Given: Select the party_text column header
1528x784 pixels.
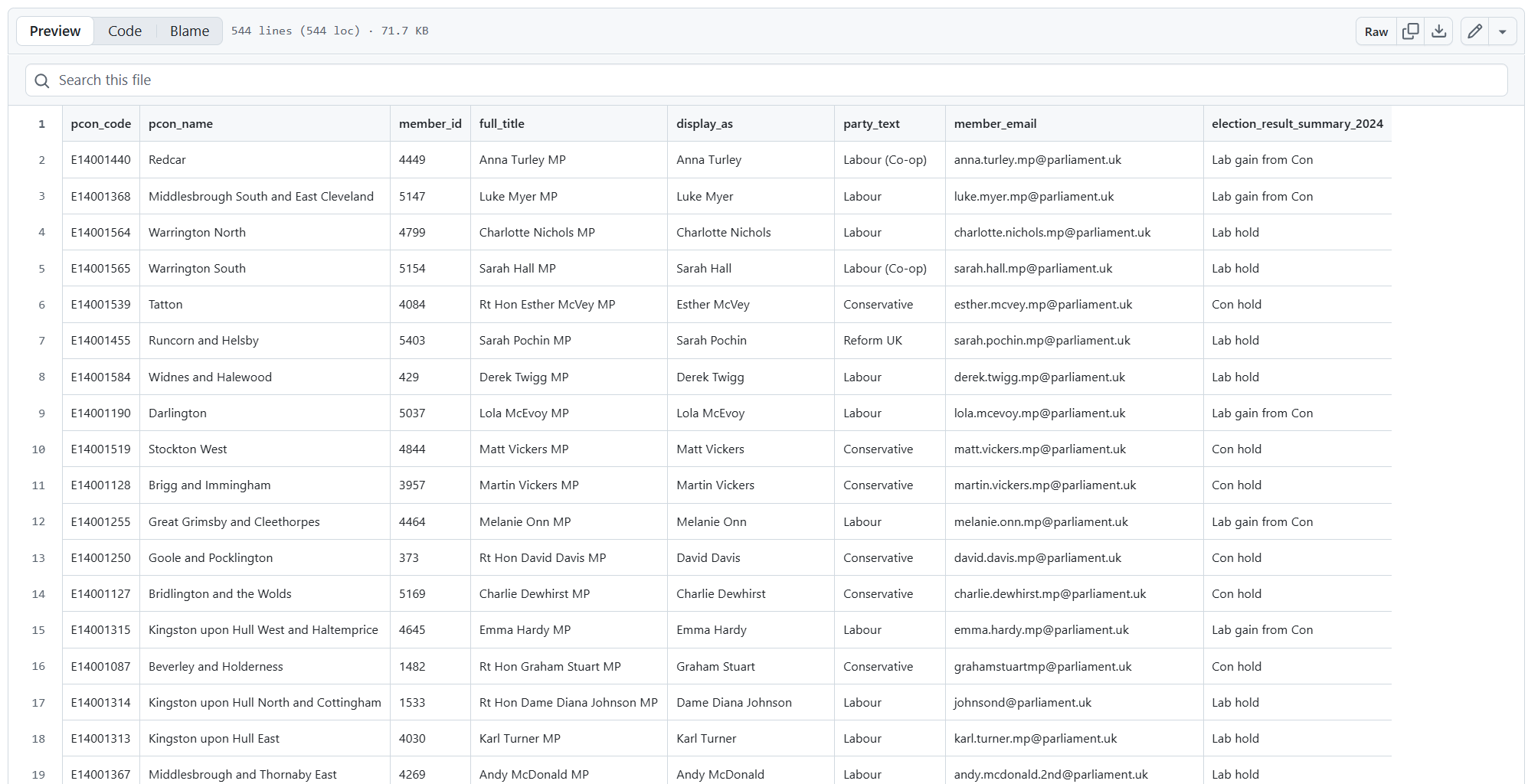Looking at the screenshot, I should [x=890, y=123].
